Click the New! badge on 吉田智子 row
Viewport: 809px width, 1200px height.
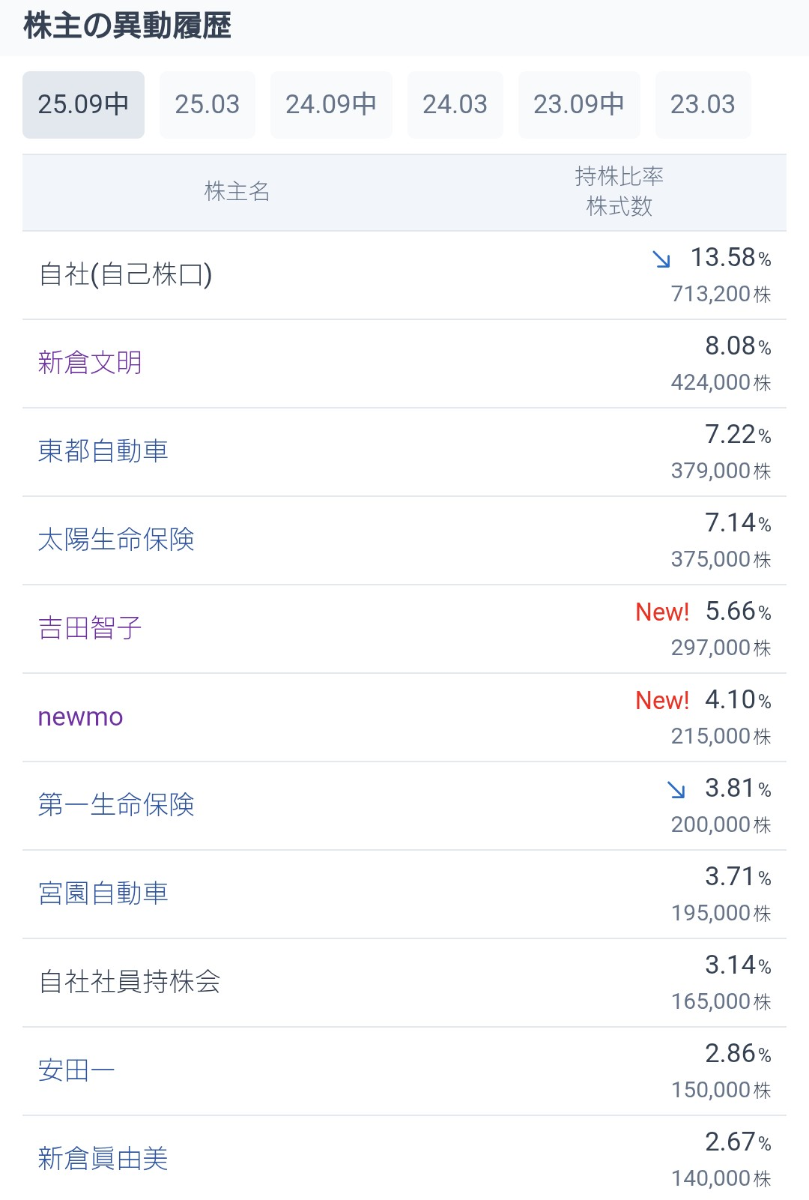pyautogui.click(x=662, y=612)
